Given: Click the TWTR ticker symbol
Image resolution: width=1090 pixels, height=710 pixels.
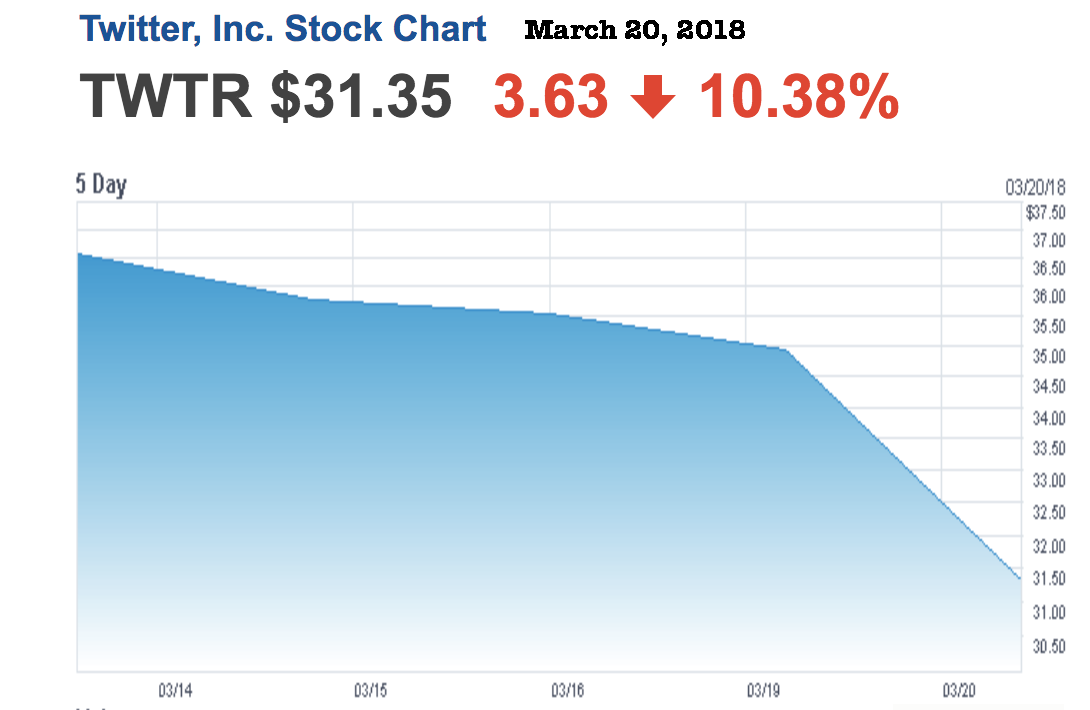Looking at the screenshot, I should (x=166, y=96).
